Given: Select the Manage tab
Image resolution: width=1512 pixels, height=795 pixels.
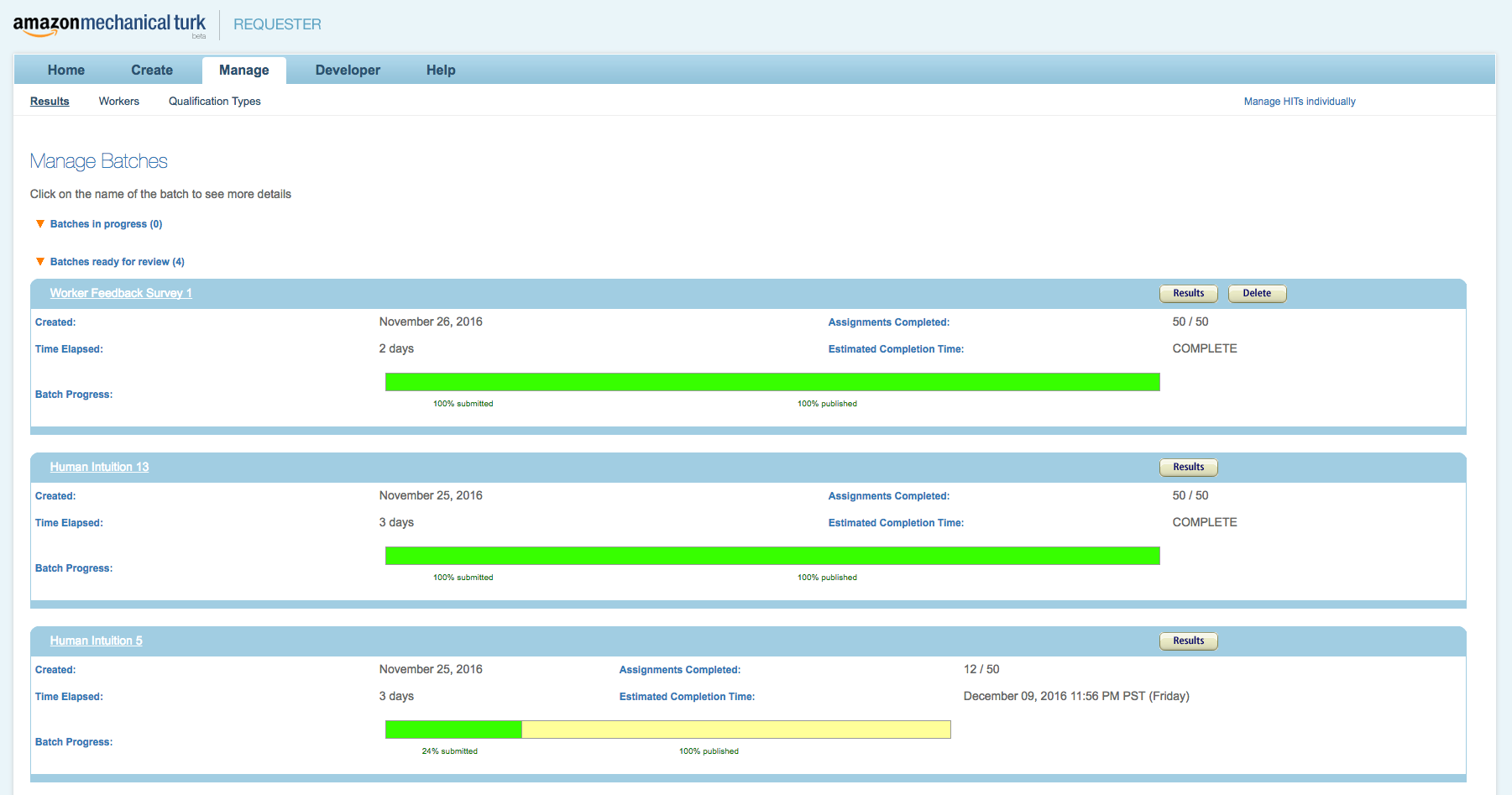Looking at the screenshot, I should pyautogui.click(x=243, y=71).
